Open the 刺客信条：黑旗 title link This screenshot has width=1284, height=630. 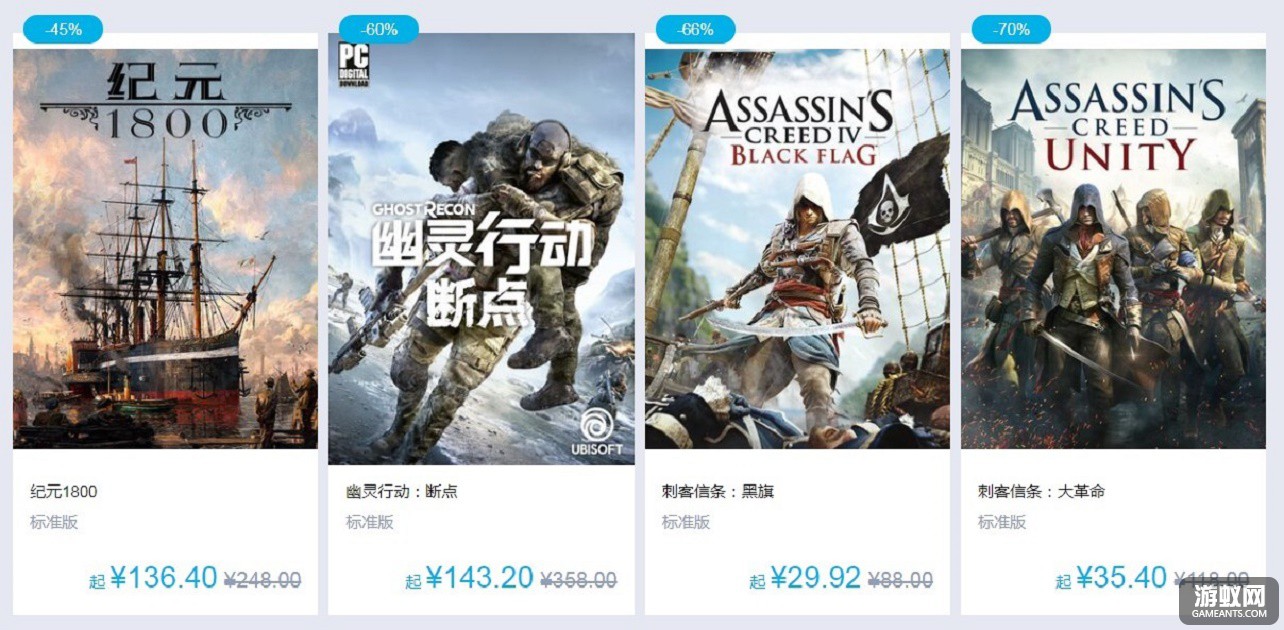(718, 491)
